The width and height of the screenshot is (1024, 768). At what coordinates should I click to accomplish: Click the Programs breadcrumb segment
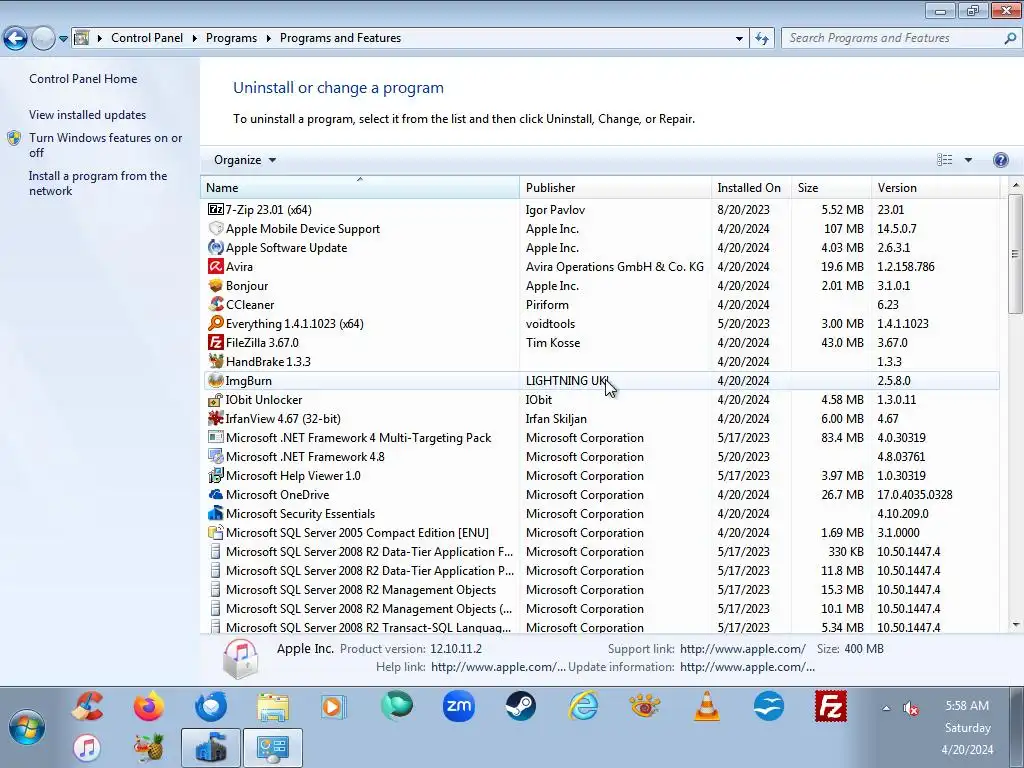(231, 39)
